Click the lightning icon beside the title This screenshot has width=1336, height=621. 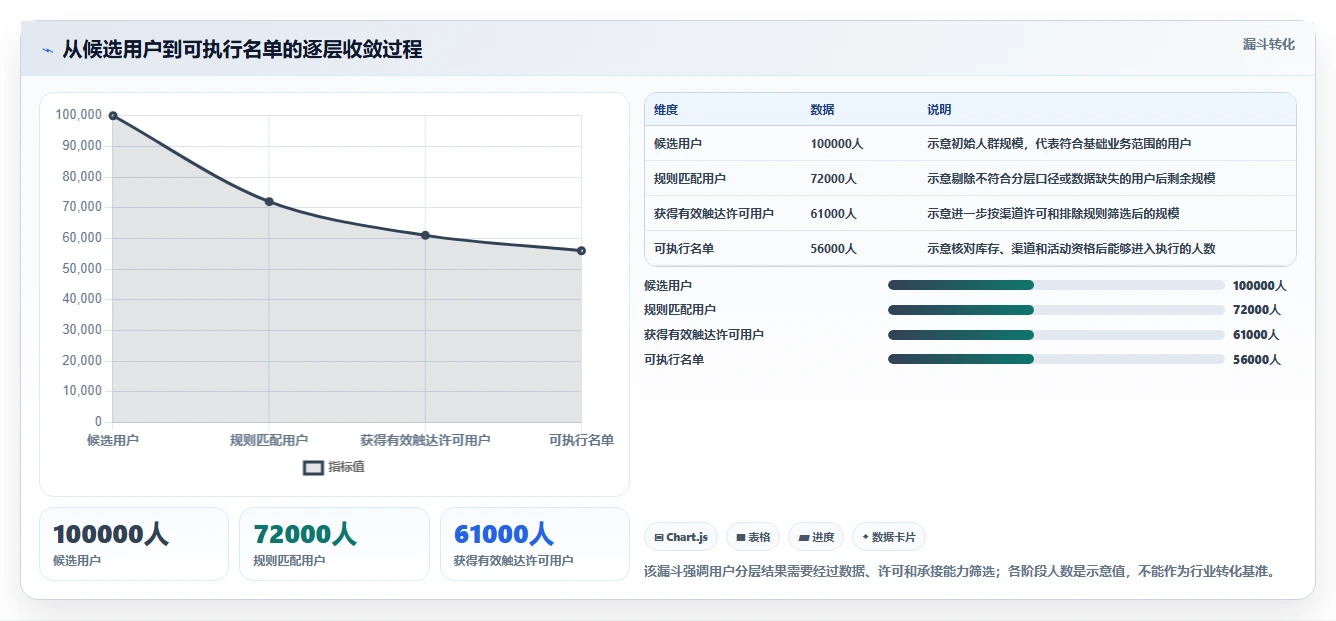(x=48, y=50)
